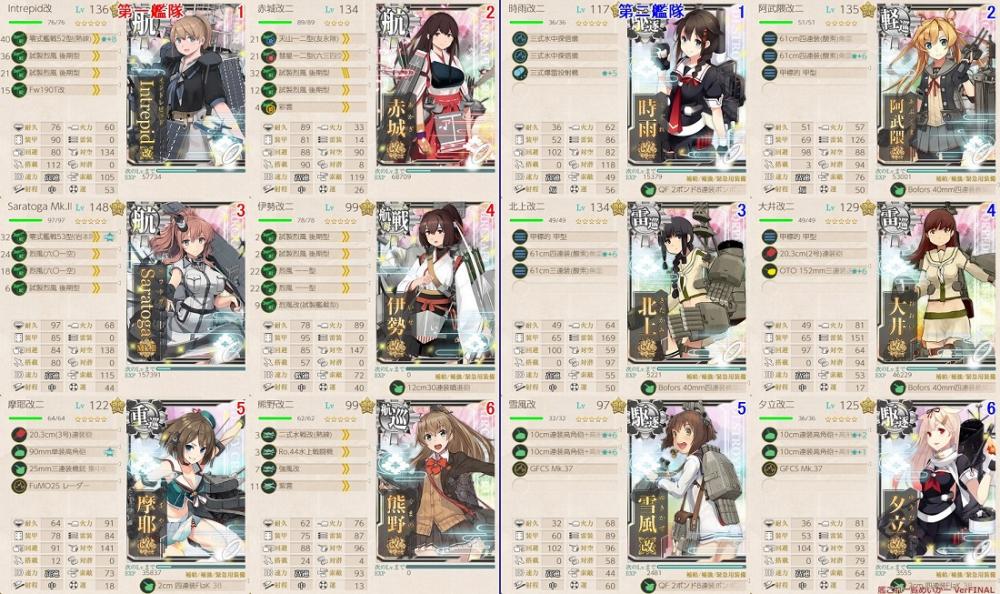Click the sonar icon on 時雨改二's first slot
This screenshot has height=594, width=1000.
pos(520,39)
